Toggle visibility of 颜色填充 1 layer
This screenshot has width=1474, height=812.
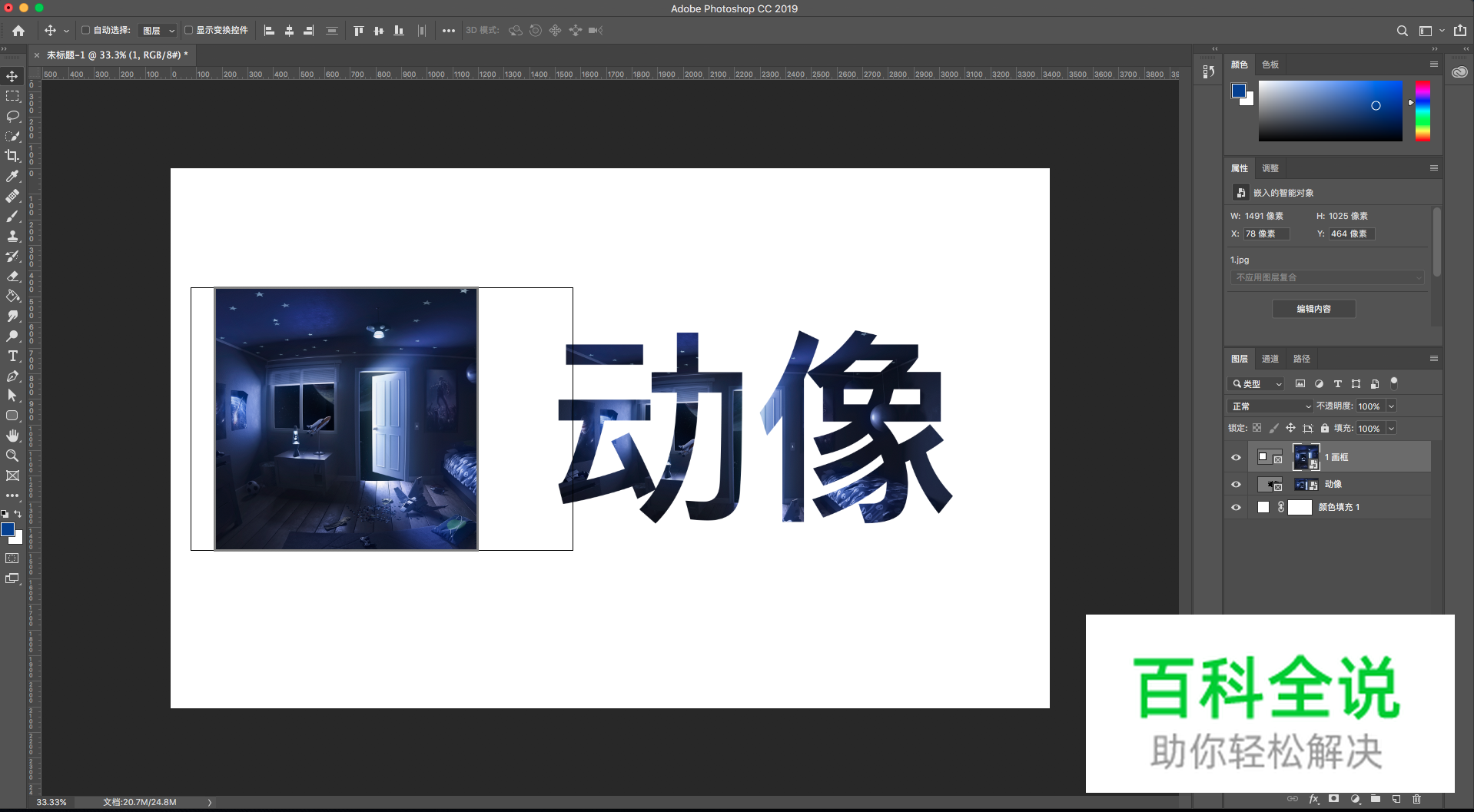(x=1236, y=507)
